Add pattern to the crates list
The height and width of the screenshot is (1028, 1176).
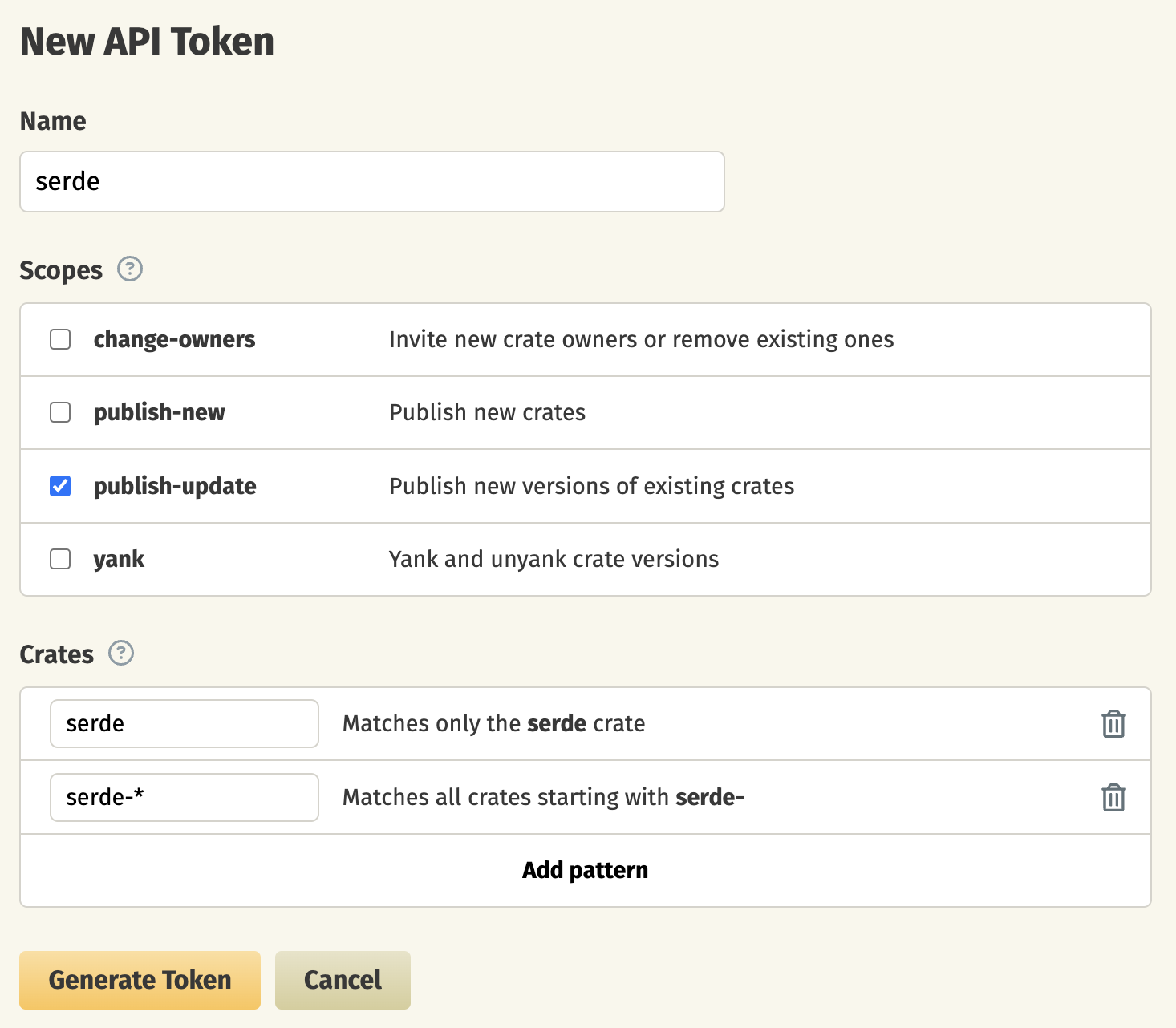click(x=585, y=870)
